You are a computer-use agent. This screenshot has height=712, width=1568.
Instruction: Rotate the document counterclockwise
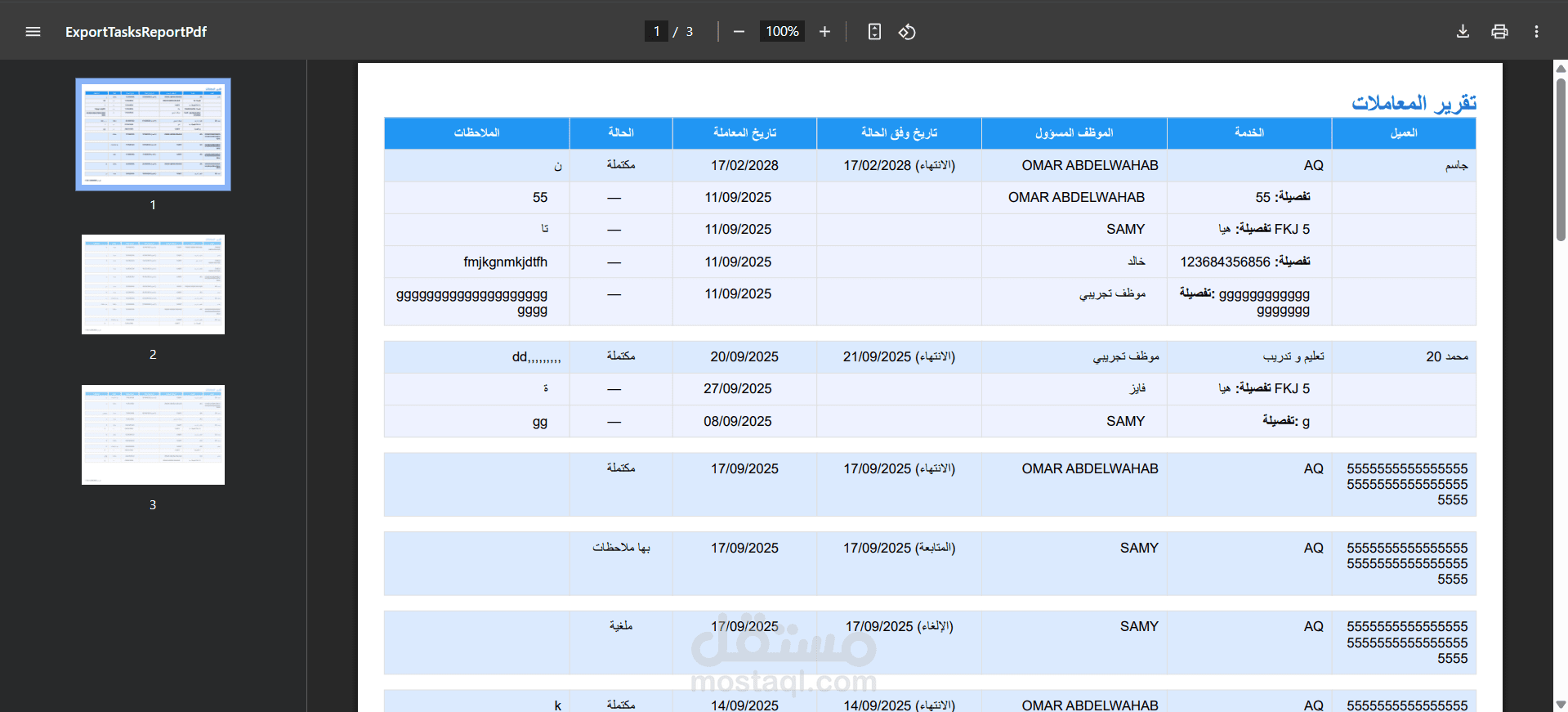pyautogui.click(x=907, y=32)
